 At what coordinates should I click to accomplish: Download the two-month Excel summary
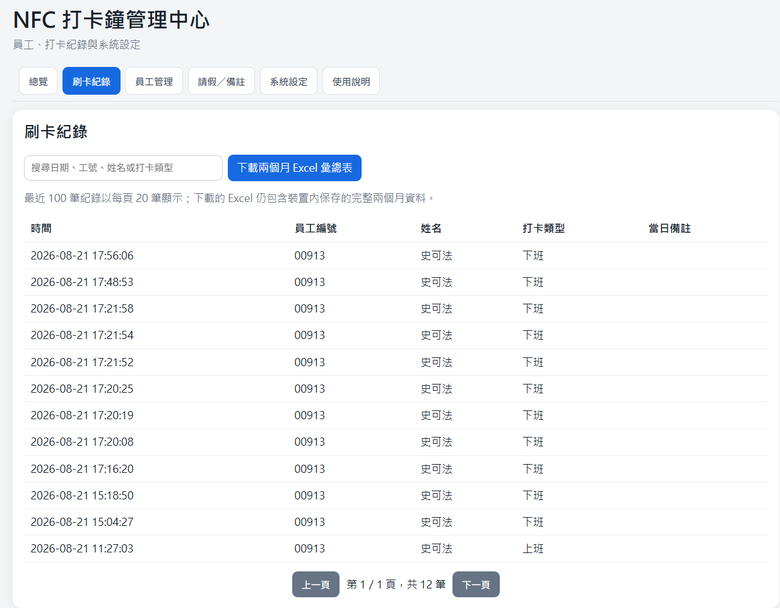pos(294,168)
